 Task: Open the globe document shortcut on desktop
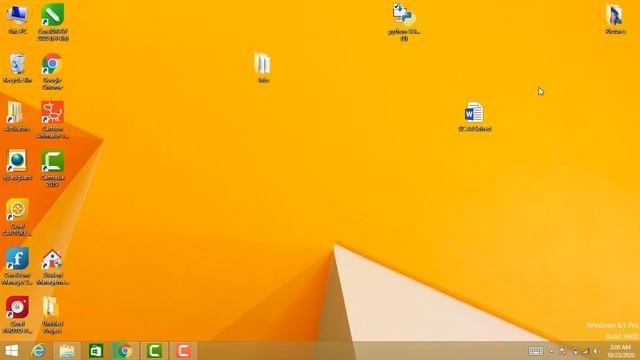(17, 165)
